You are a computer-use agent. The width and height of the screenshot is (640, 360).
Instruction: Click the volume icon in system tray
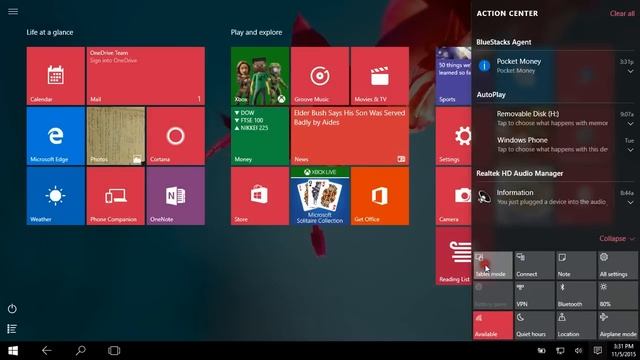(x=578, y=351)
